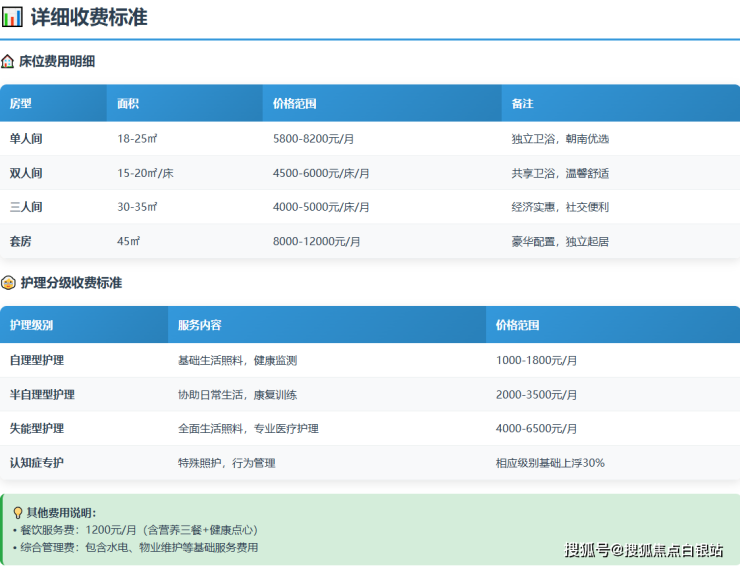Click the 备注 column header
Screen dimensions: 740x566
(x=522, y=104)
